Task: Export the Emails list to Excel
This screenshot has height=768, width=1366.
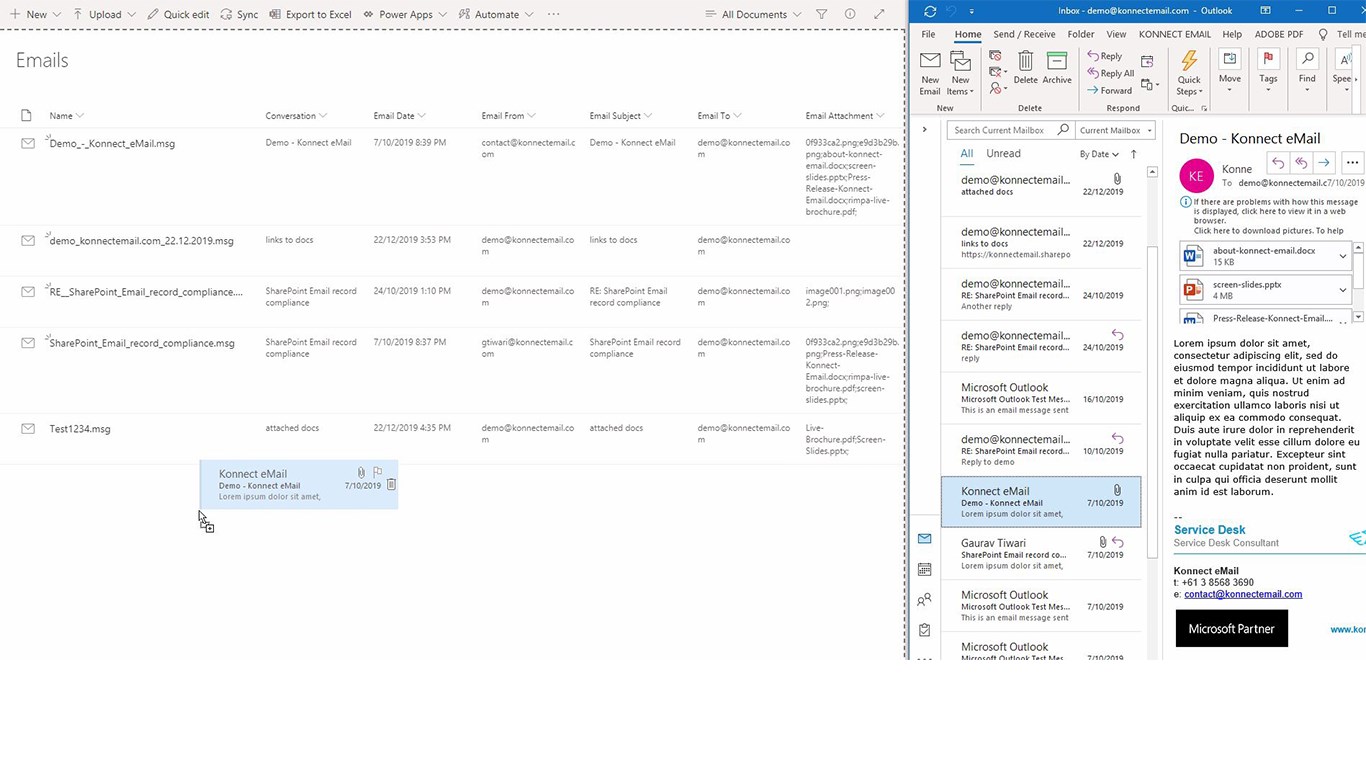Action: click(310, 14)
